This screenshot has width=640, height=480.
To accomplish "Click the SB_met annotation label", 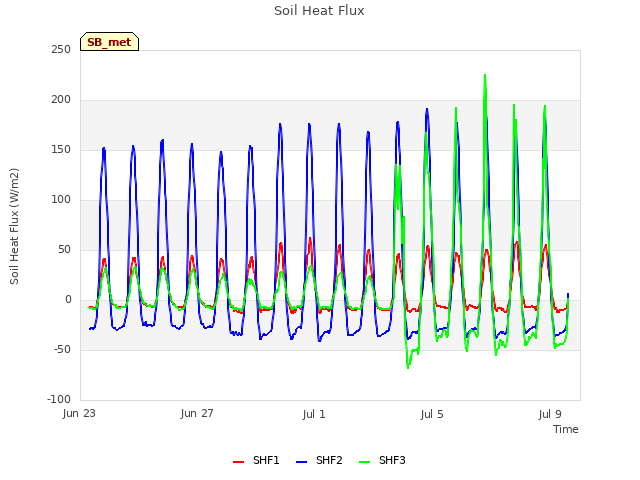I will click(x=109, y=42).
